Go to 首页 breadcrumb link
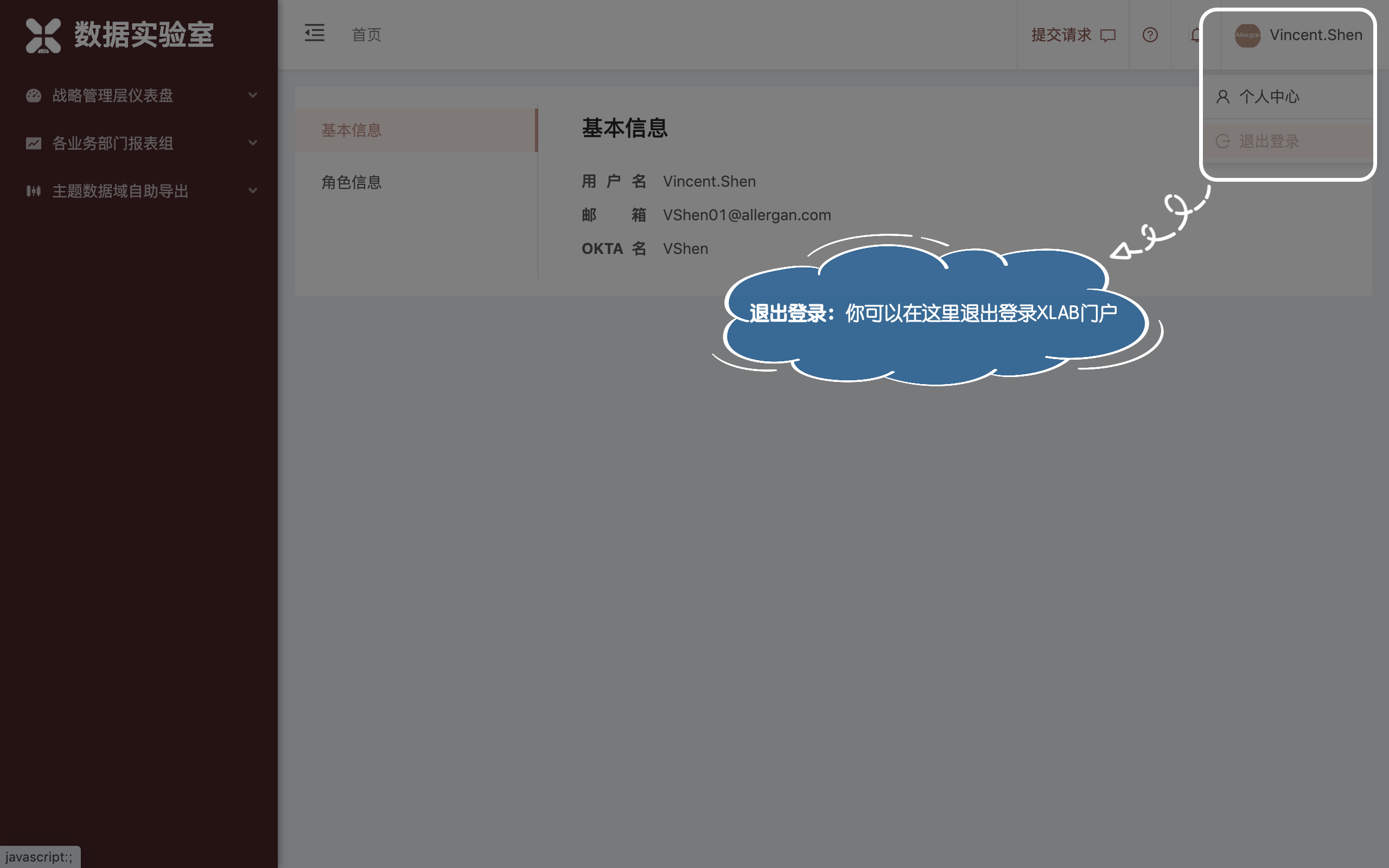1389x868 pixels. tap(366, 35)
